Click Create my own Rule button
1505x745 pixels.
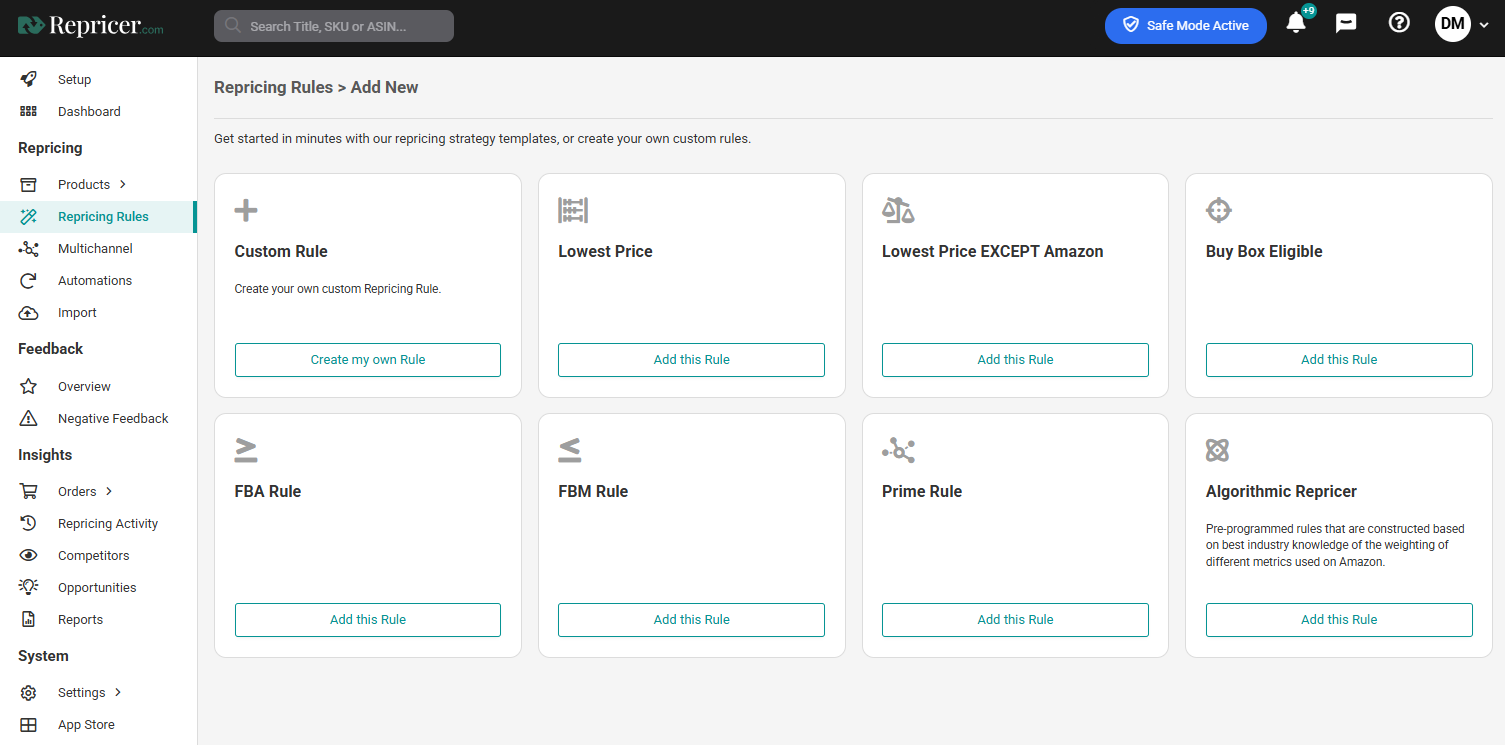(368, 360)
